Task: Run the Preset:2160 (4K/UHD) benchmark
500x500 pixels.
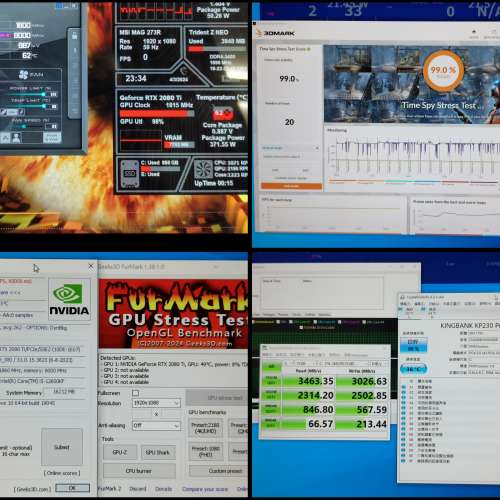Action: (x=205, y=428)
